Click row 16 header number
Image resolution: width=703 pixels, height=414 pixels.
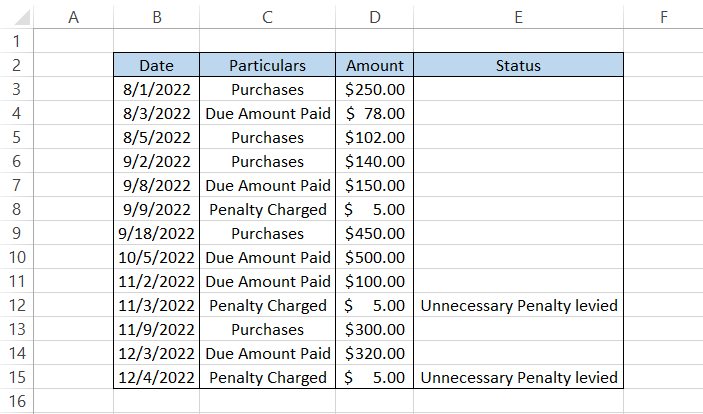[x=15, y=402]
